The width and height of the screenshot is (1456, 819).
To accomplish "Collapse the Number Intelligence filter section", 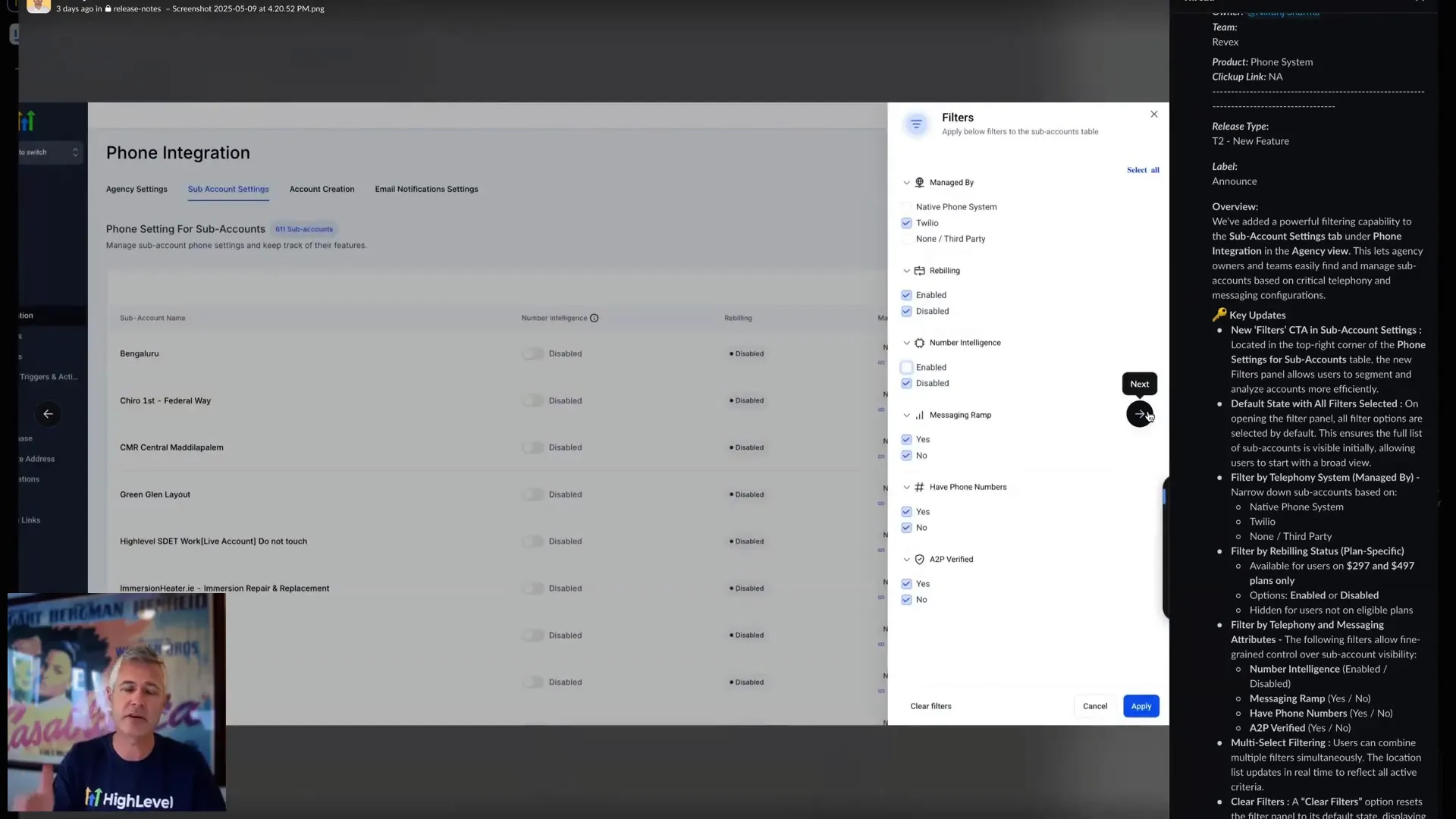I will tap(906, 343).
